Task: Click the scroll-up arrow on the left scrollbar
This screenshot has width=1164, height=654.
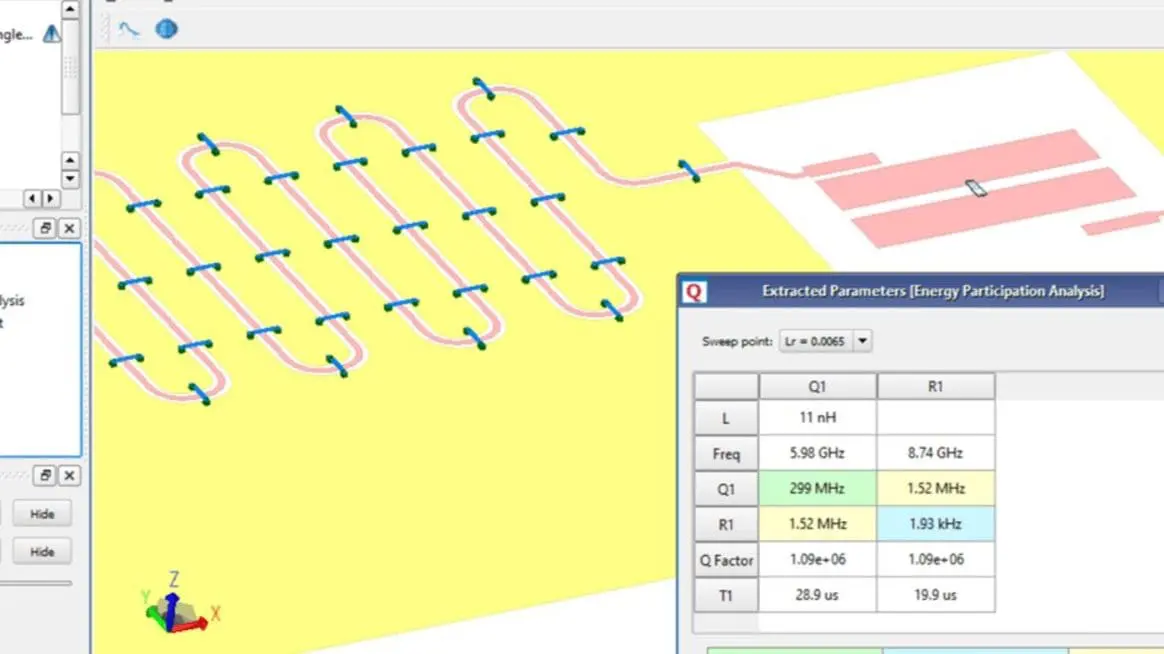Action: (70, 157)
